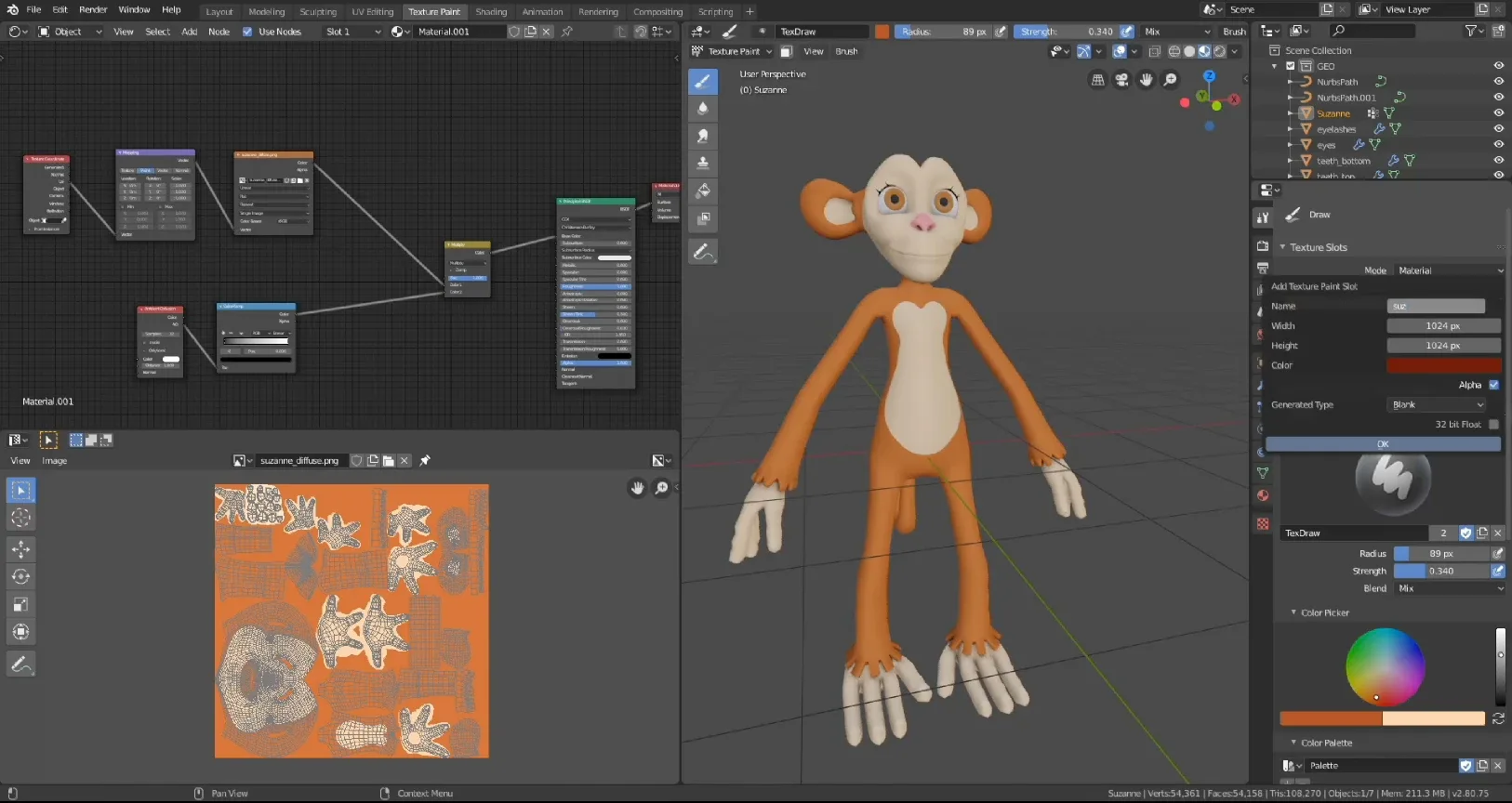
Task: Open the Node menu in node editor
Action: pyautogui.click(x=219, y=32)
